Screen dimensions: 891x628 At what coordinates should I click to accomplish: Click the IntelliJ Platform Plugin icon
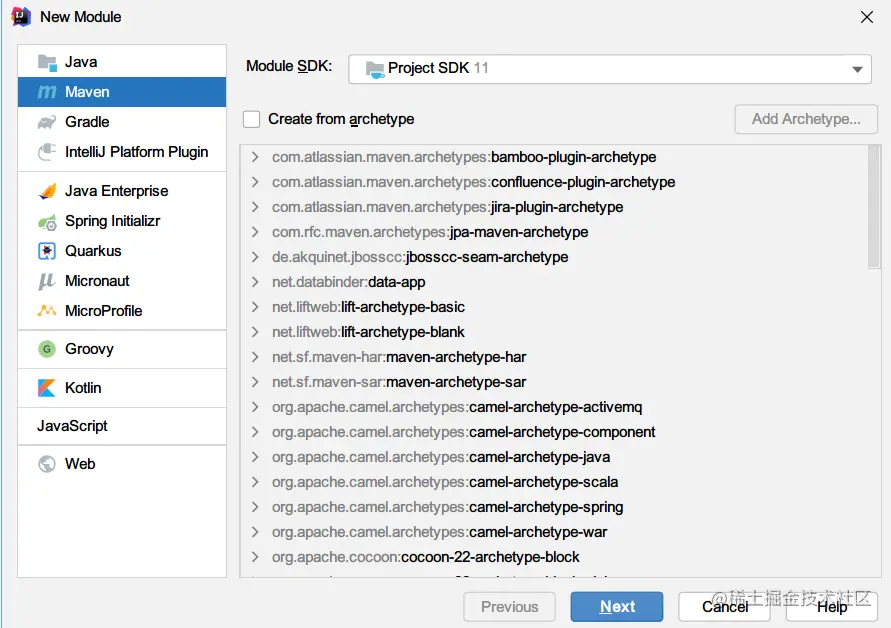point(47,152)
